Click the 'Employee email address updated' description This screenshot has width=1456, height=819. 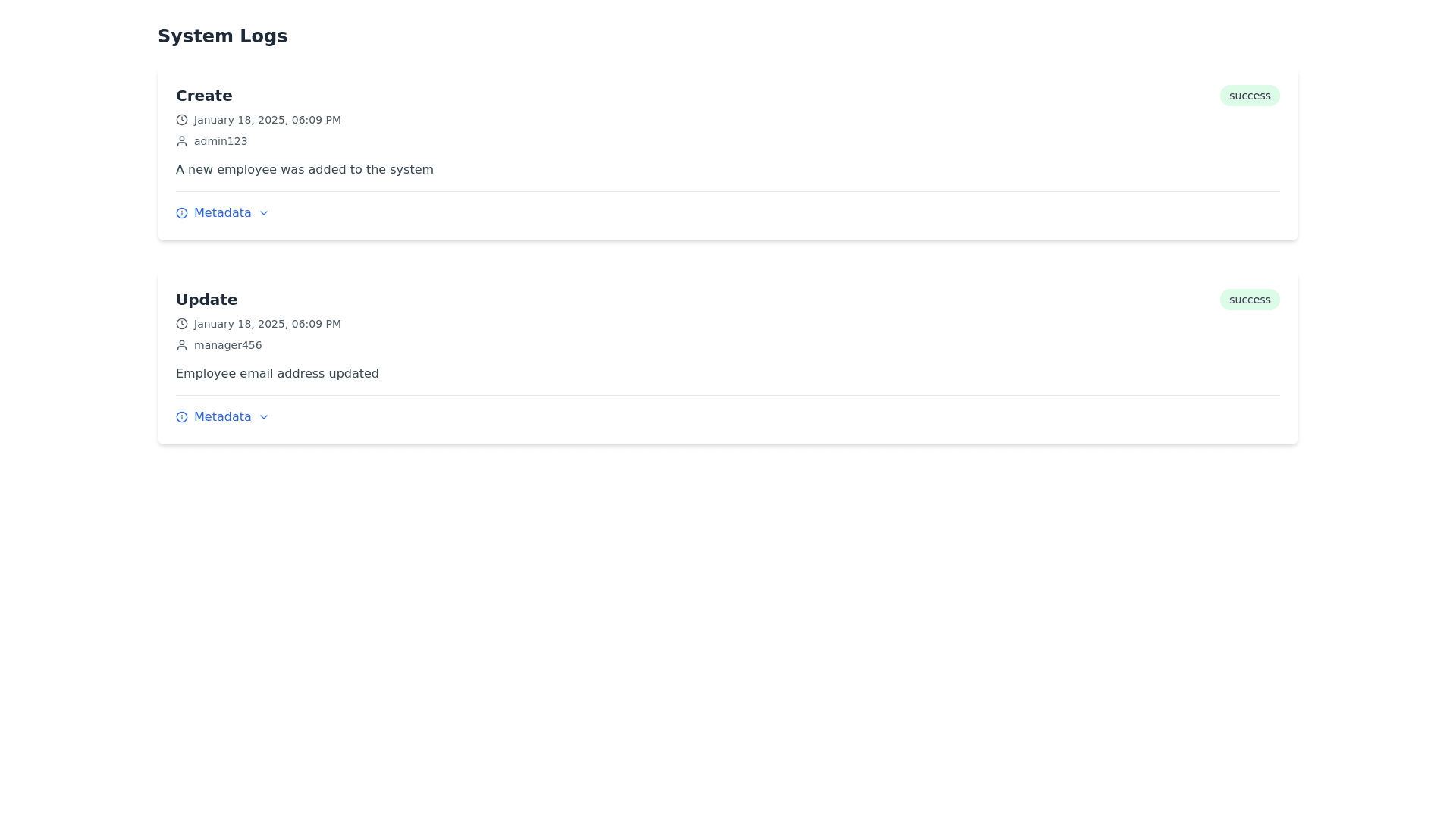pyautogui.click(x=278, y=374)
